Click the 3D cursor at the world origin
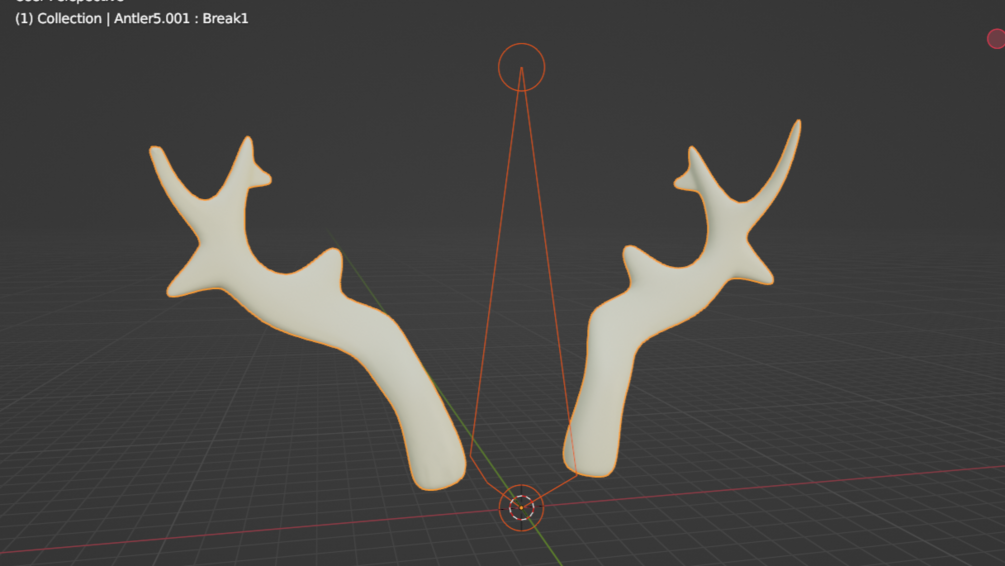1005x566 pixels. (x=521, y=508)
